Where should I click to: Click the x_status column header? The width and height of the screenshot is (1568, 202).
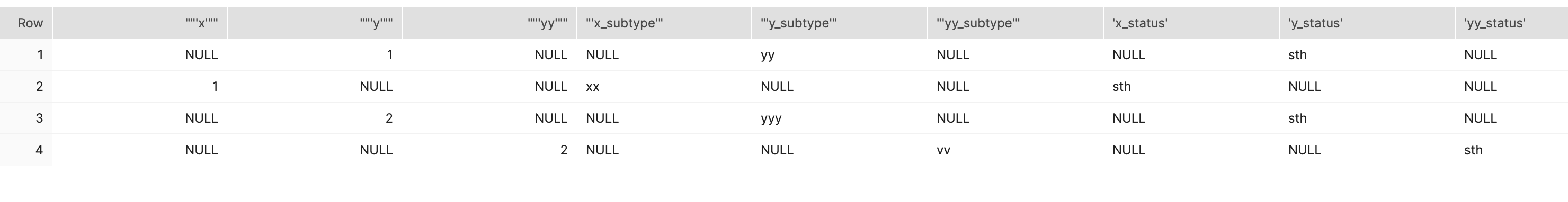click(x=1191, y=23)
